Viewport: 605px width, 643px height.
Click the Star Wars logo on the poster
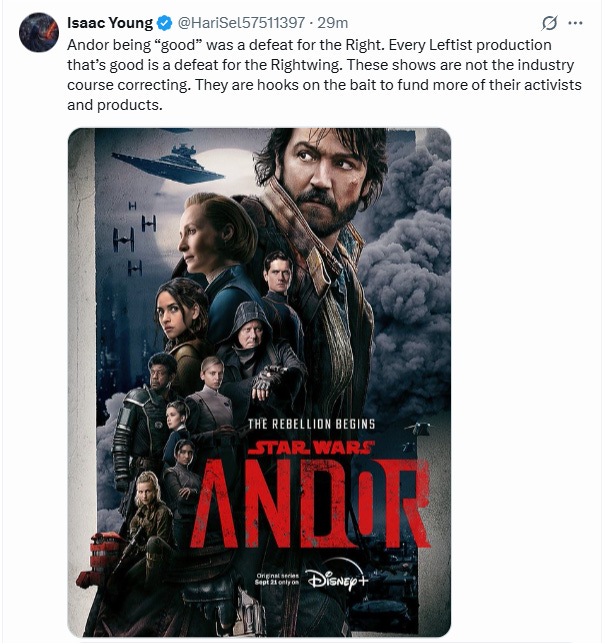(311, 448)
